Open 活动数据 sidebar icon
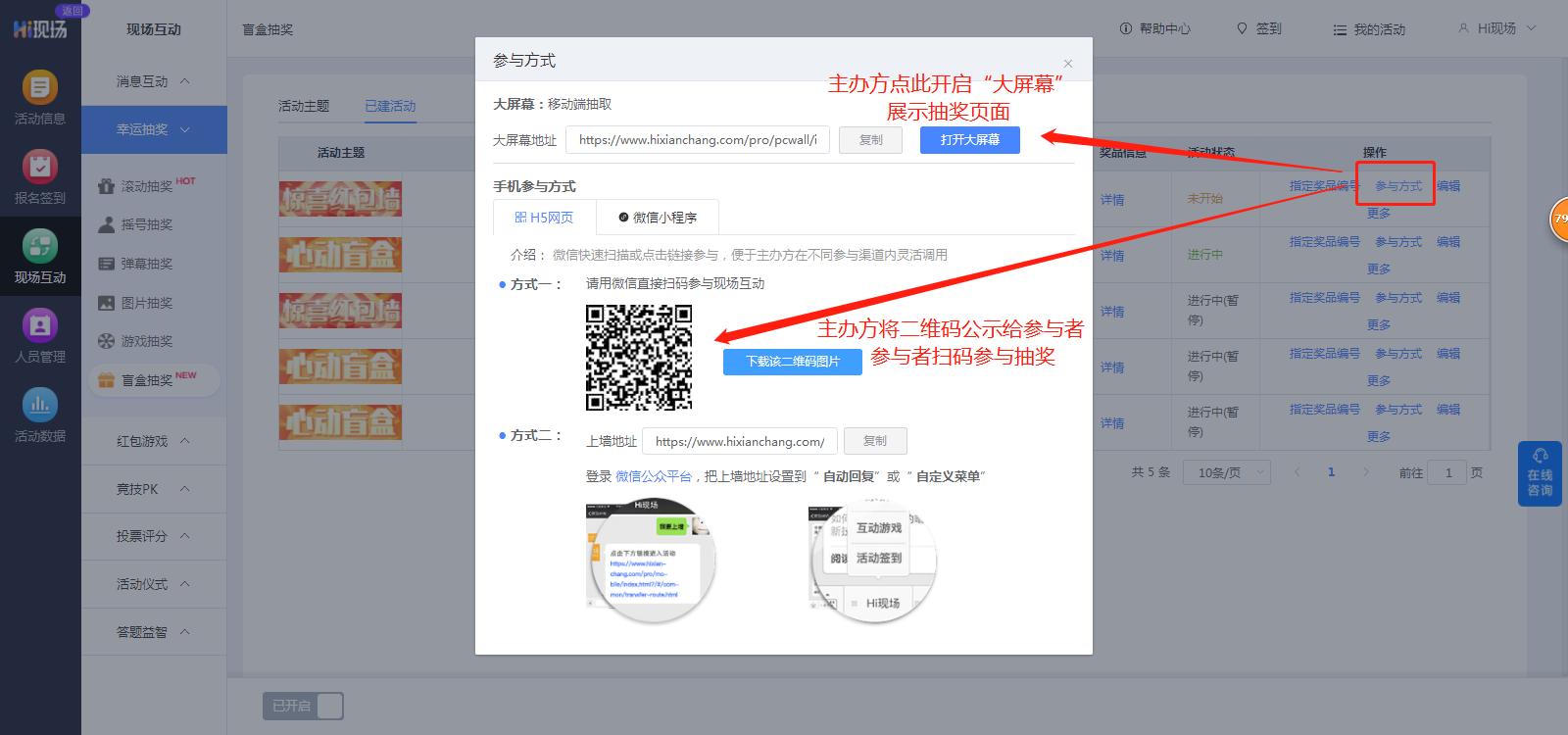The height and width of the screenshot is (735, 1568). (39, 416)
